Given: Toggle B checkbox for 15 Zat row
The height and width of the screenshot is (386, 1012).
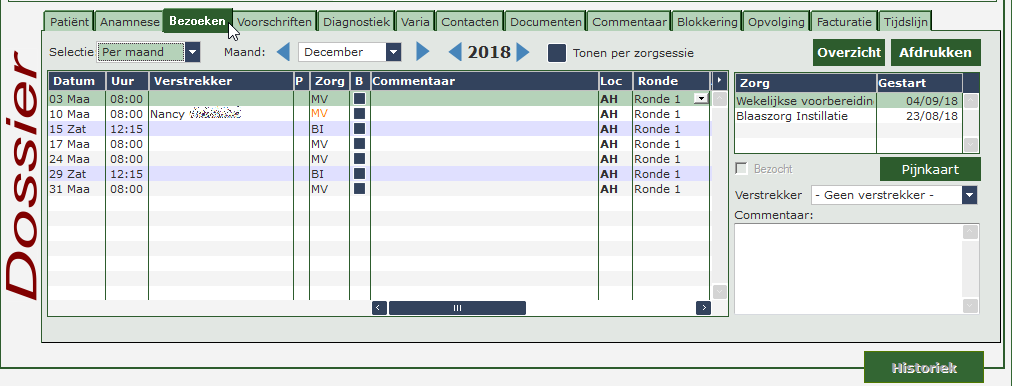Looking at the screenshot, I should pos(359,128).
